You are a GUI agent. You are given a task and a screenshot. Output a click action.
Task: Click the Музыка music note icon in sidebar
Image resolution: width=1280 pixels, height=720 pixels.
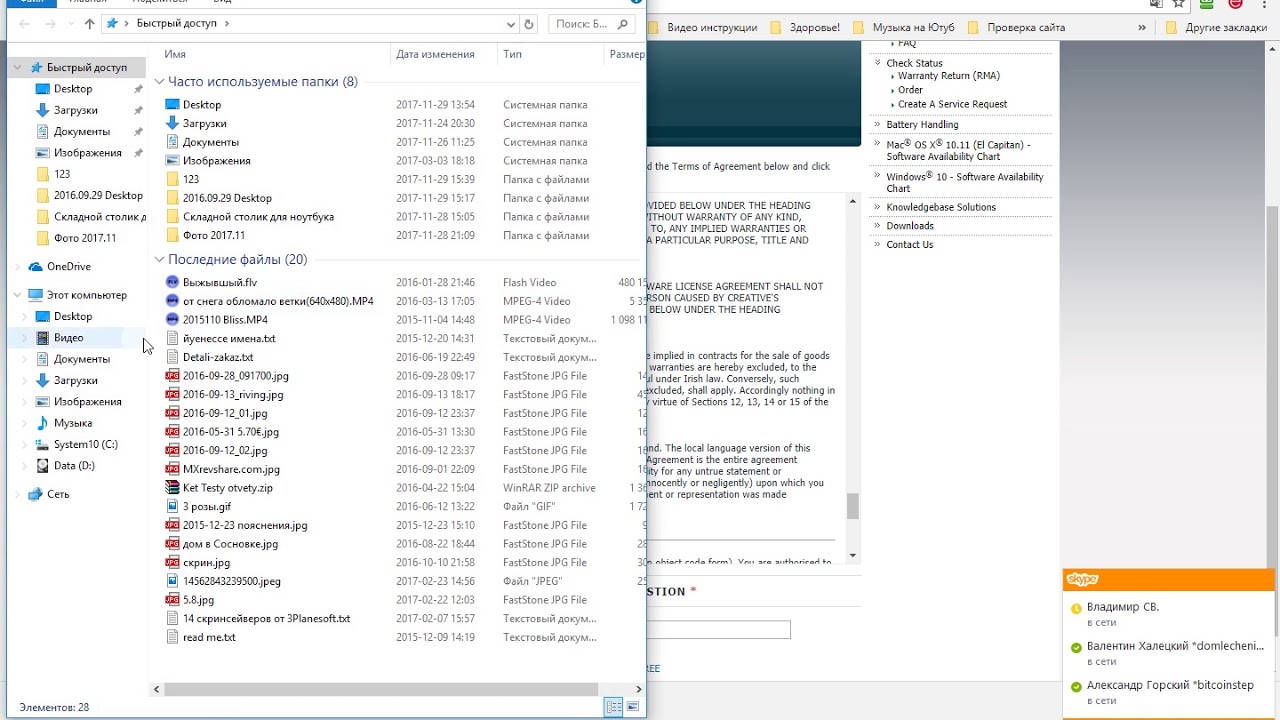click(x=42, y=423)
